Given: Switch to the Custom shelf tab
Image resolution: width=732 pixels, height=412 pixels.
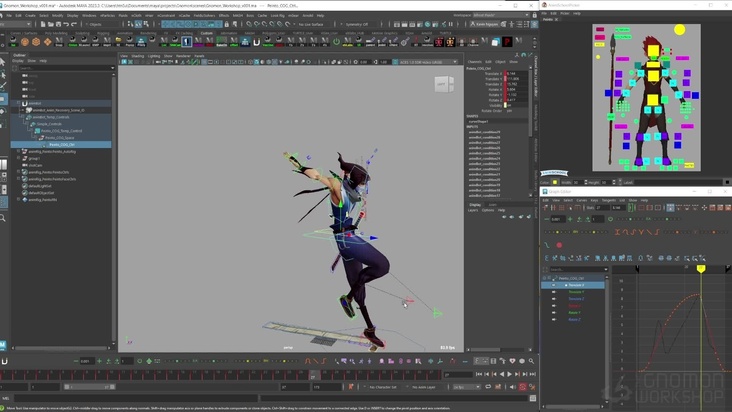Looking at the screenshot, I should point(206,33).
